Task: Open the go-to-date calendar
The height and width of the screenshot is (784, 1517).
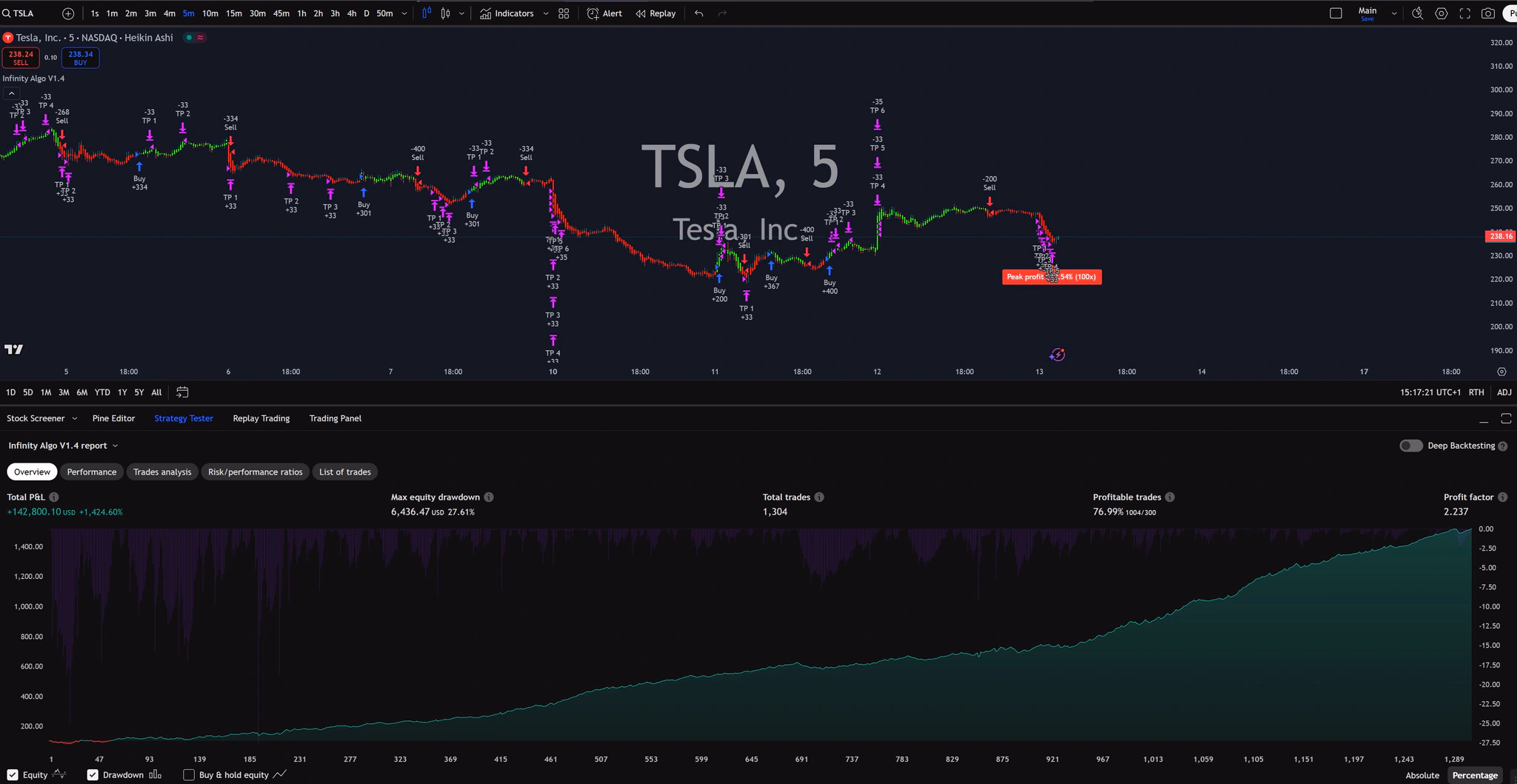Action: [182, 392]
